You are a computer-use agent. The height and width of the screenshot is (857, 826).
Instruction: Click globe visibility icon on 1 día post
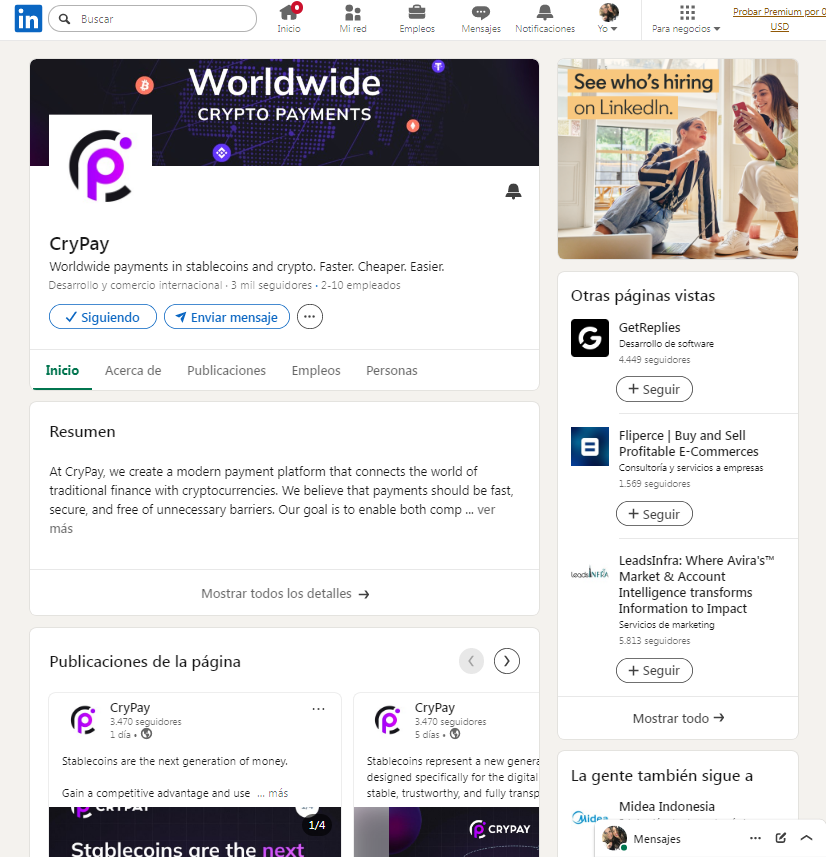pos(147,734)
